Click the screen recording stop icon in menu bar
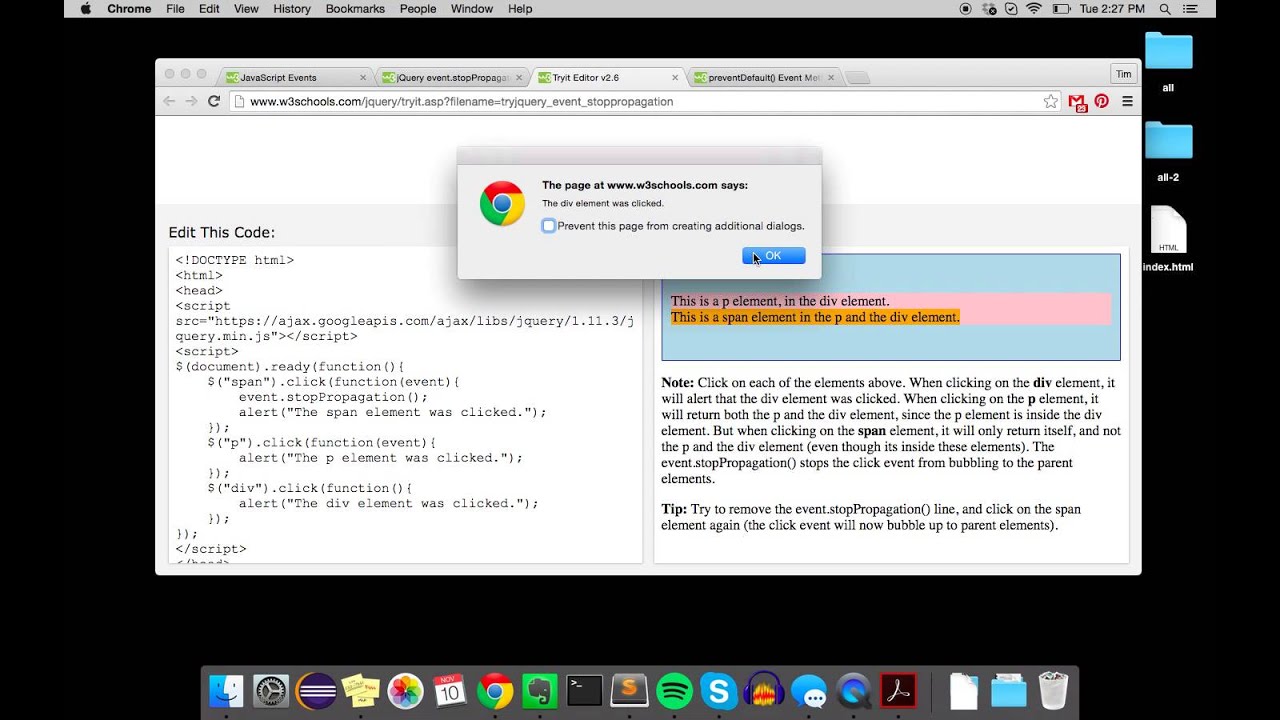The height and width of the screenshot is (720, 1280). (965, 9)
